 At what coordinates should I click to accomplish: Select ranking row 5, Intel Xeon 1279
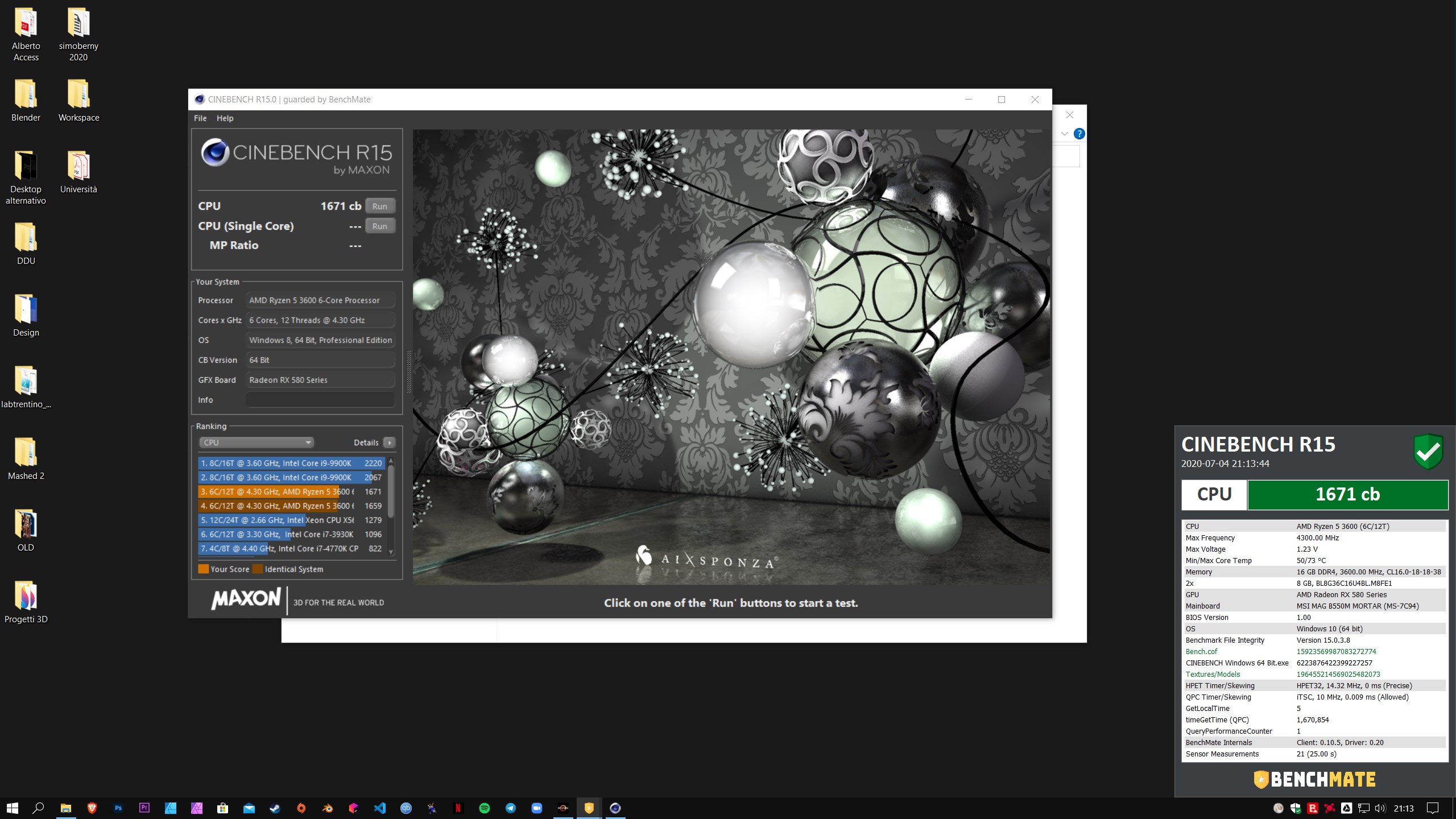click(x=291, y=520)
